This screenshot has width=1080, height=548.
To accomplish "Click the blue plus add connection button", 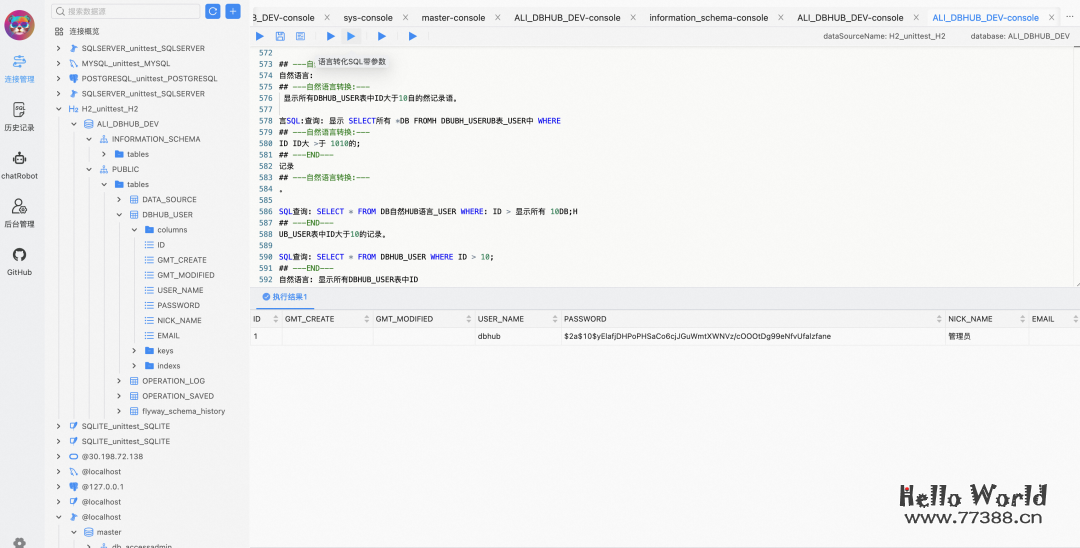I will [x=233, y=11].
